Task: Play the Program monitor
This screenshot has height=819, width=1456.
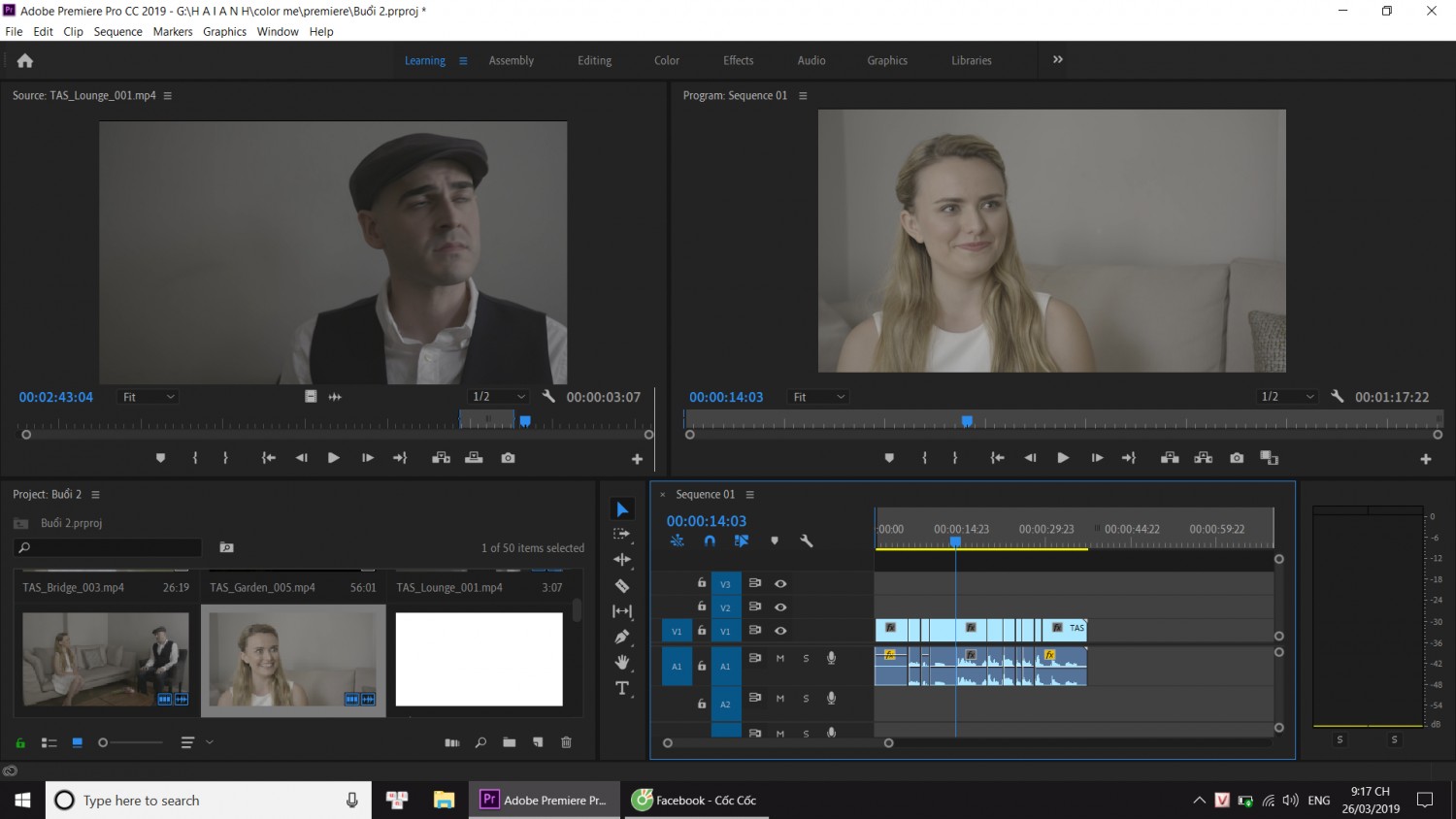Action: (x=1063, y=458)
